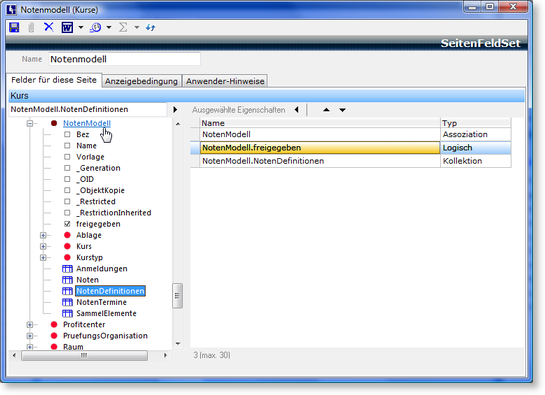Click the table icon beside Noten

coord(67,280)
